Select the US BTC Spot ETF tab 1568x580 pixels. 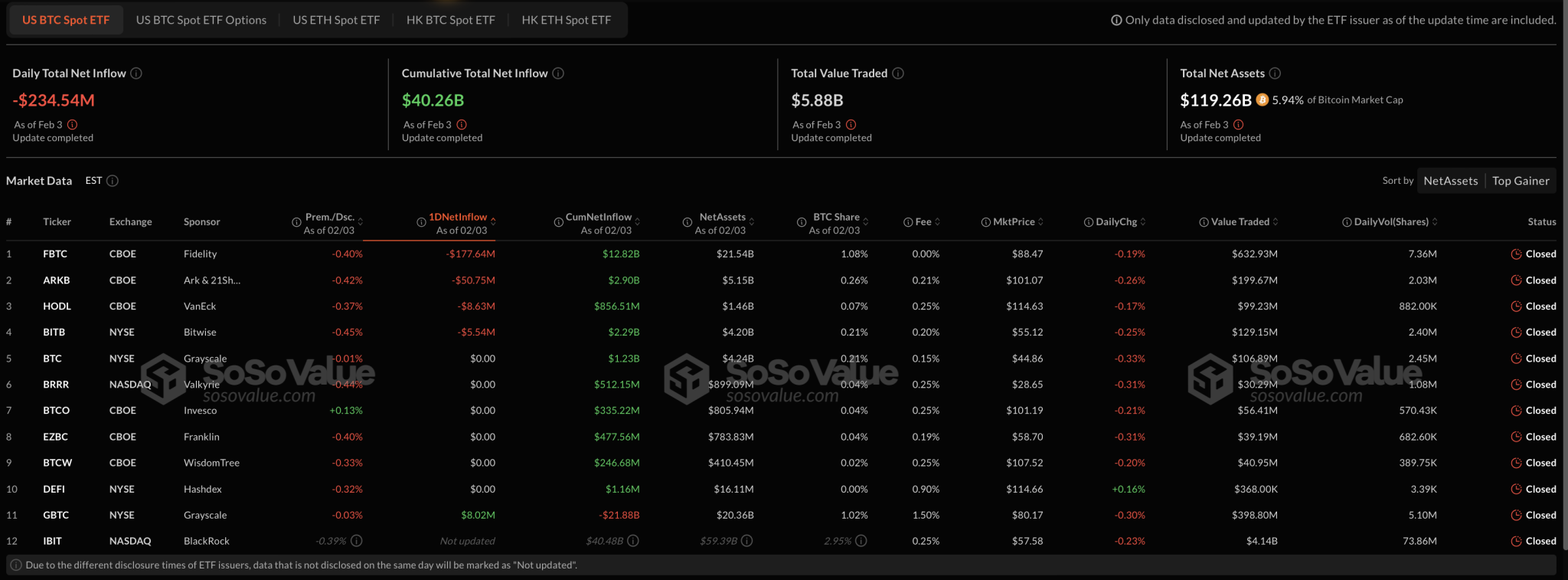66,20
